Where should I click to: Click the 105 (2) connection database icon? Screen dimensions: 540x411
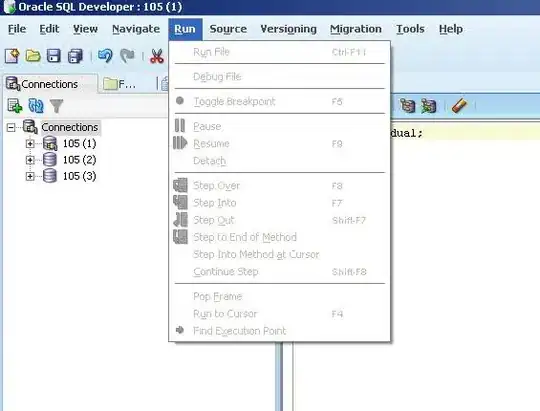(50, 160)
